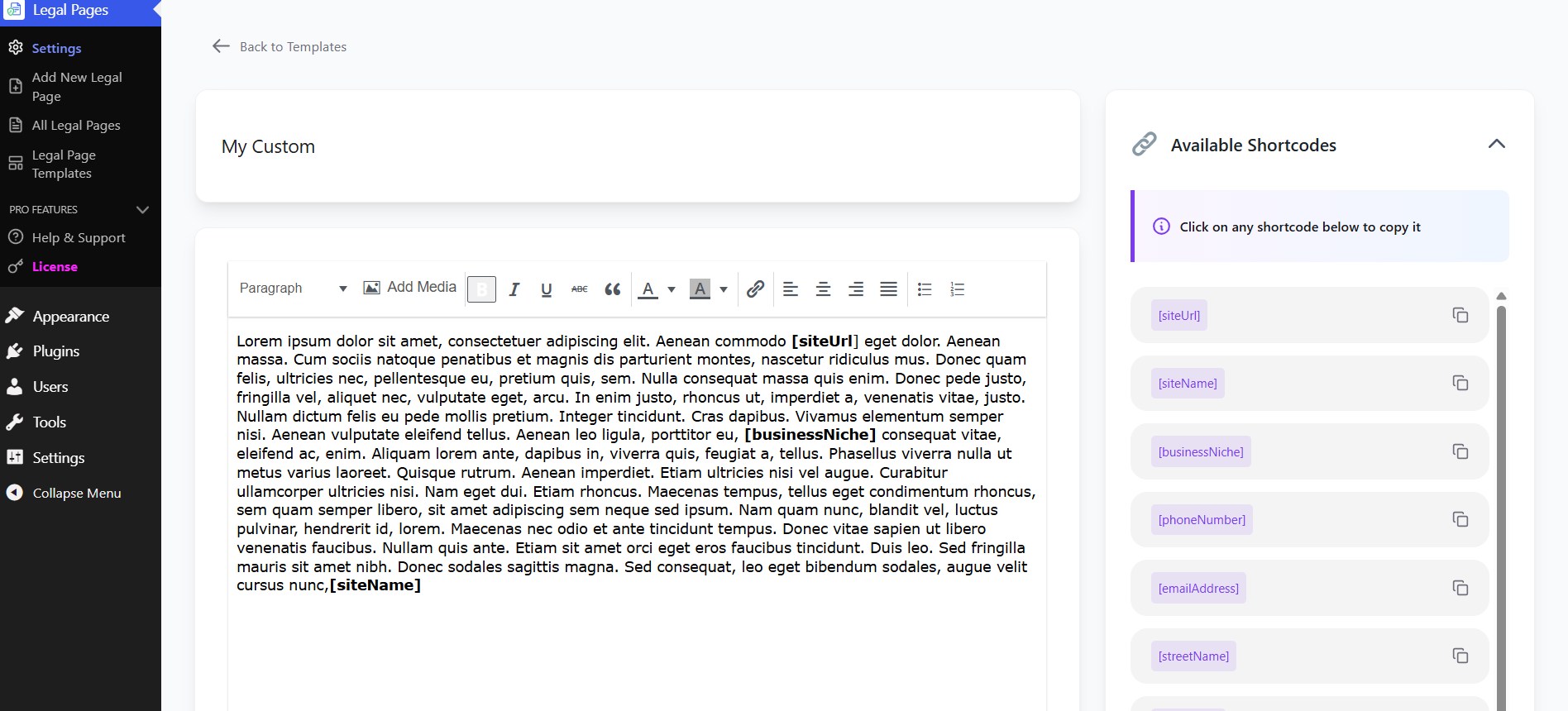Screen dimensions: 1568x711
Task: Click the [businessNiche] shortcode tag
Action: 1201,451
